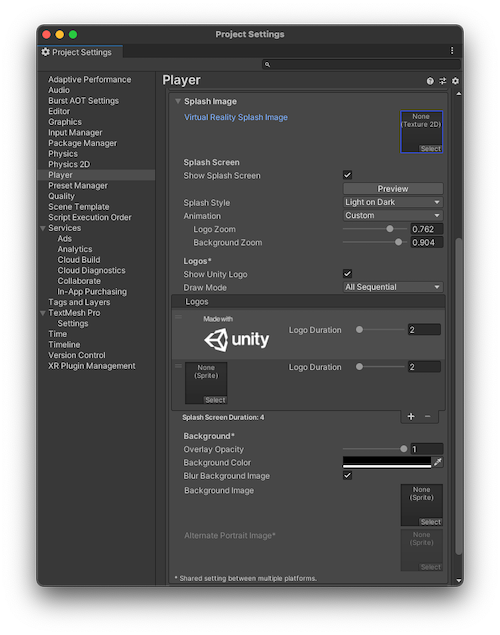Adjust the Background Zoom slider
500x635 pixels.
(375, 242)
